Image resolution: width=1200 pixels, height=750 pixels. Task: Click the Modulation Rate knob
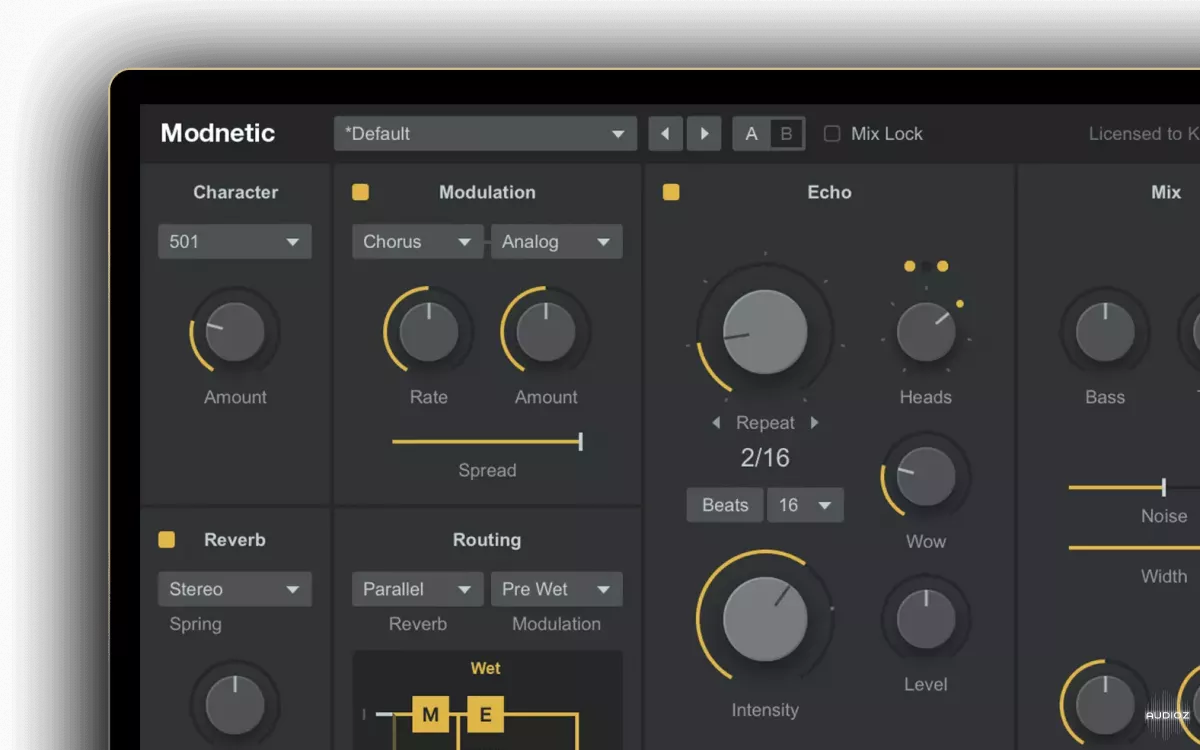[x=428, y=332]
